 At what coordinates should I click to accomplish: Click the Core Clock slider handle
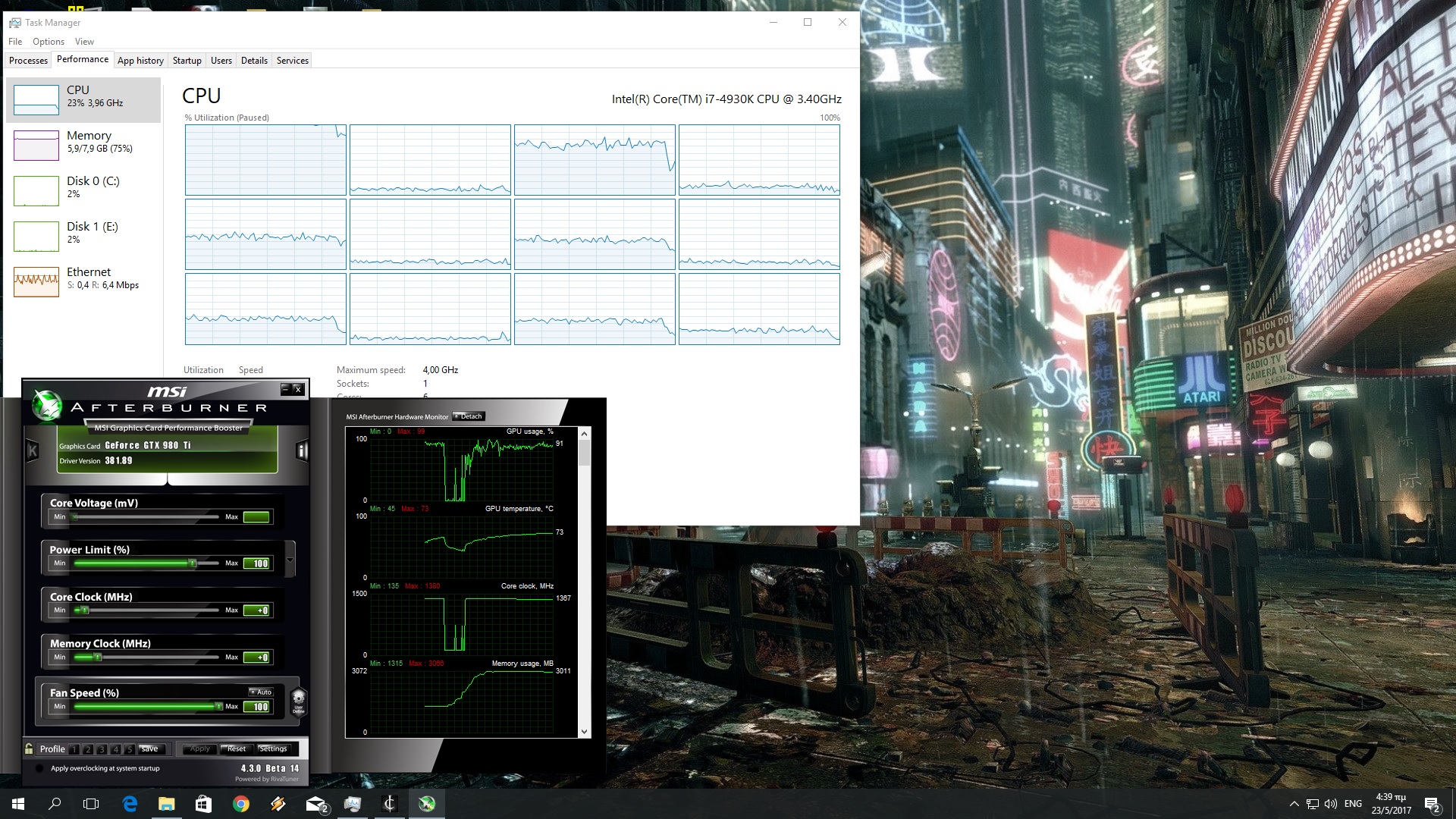(x=84, y=610)
